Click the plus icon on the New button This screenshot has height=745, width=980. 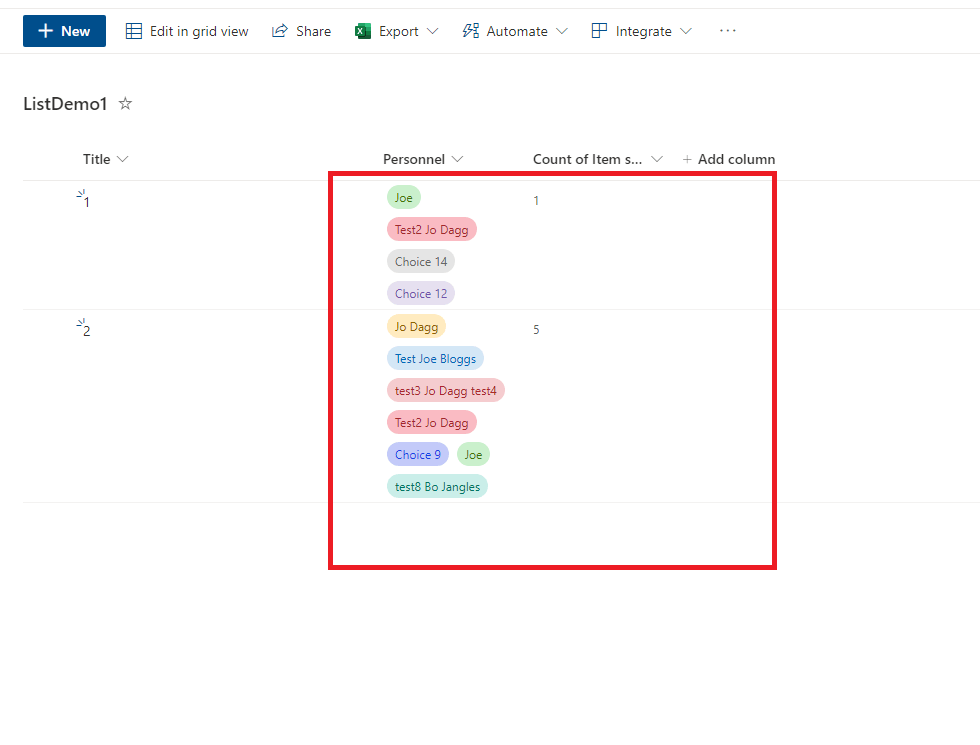(46, 31)
